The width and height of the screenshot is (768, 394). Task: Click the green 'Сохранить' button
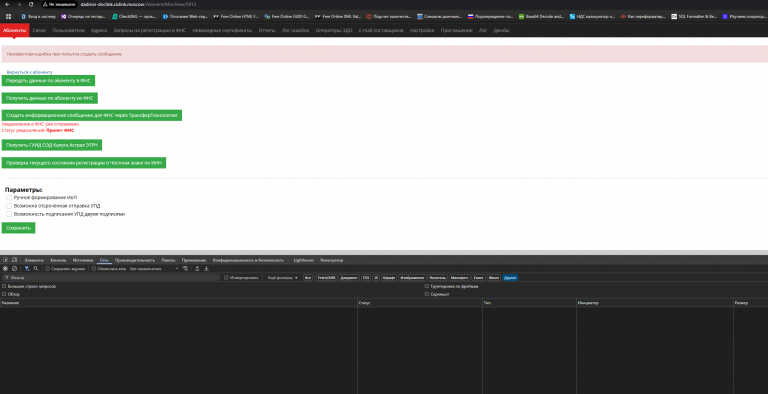pyautogui.click(x=18, y=228)
